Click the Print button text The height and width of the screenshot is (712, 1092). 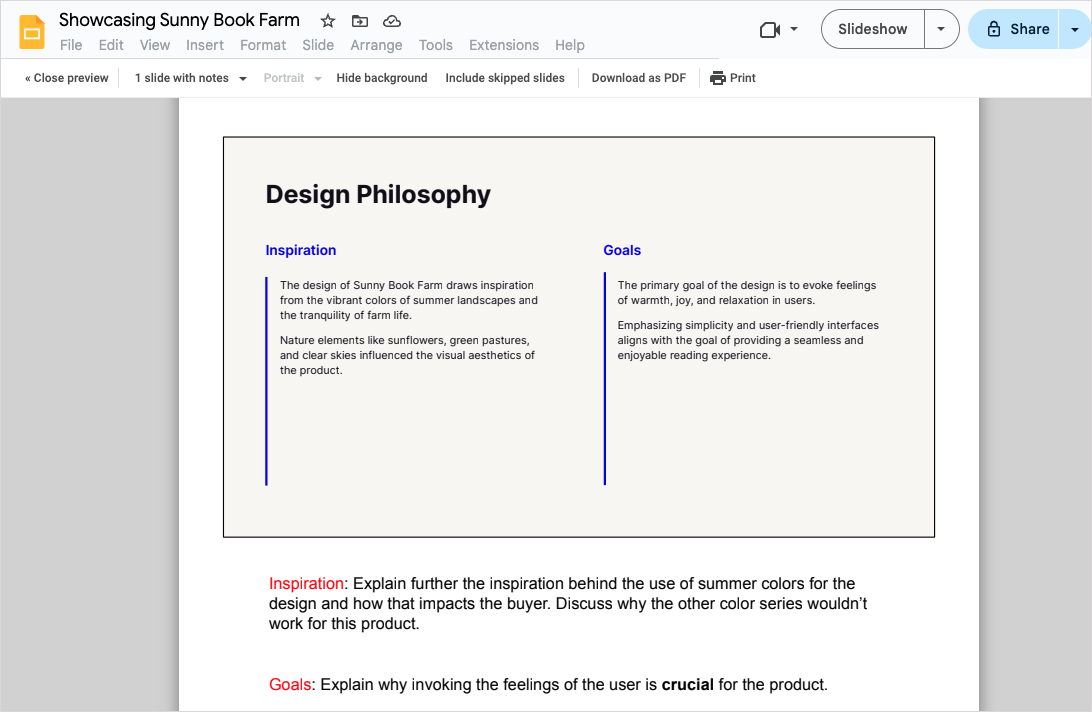pyautogui.click(x=742, y=78)
